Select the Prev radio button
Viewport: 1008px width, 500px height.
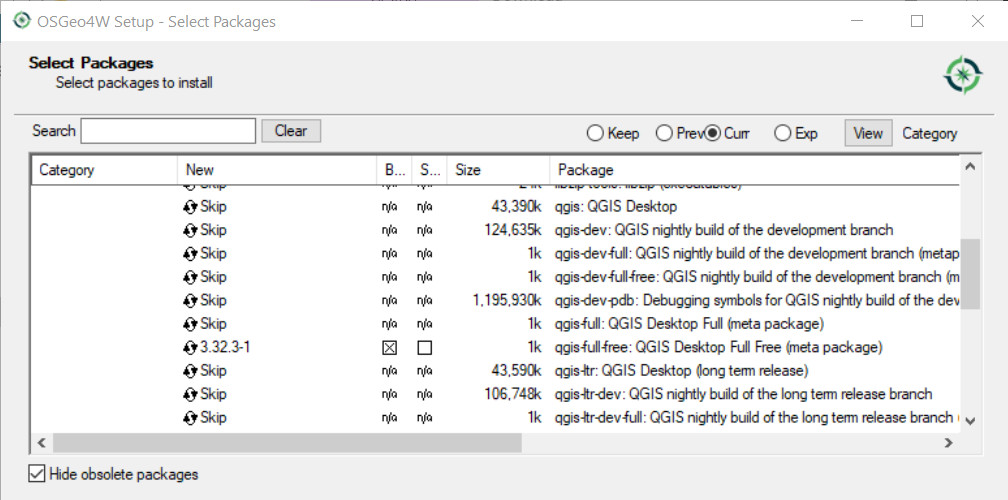664,133
